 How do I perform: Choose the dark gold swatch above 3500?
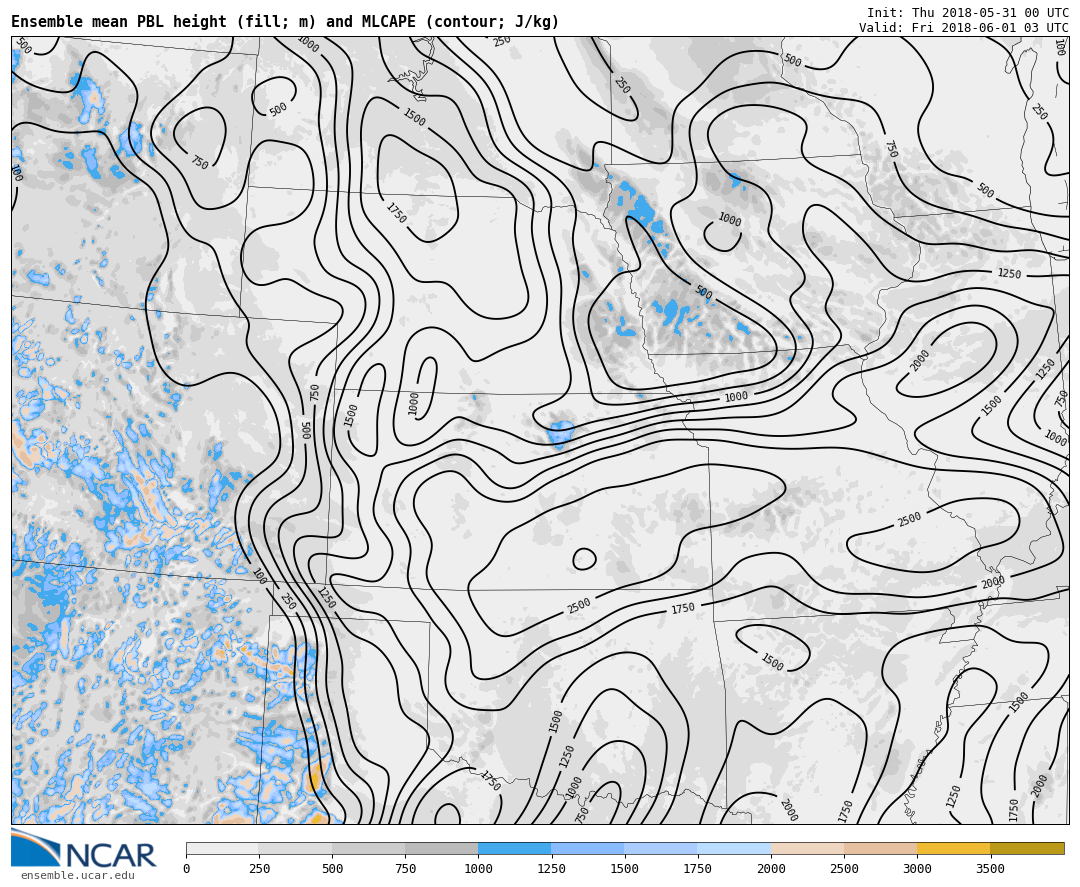tap(1027, 848)
